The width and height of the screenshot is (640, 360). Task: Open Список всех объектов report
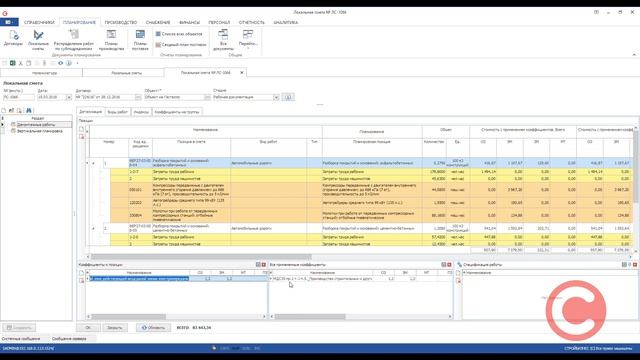179,34
